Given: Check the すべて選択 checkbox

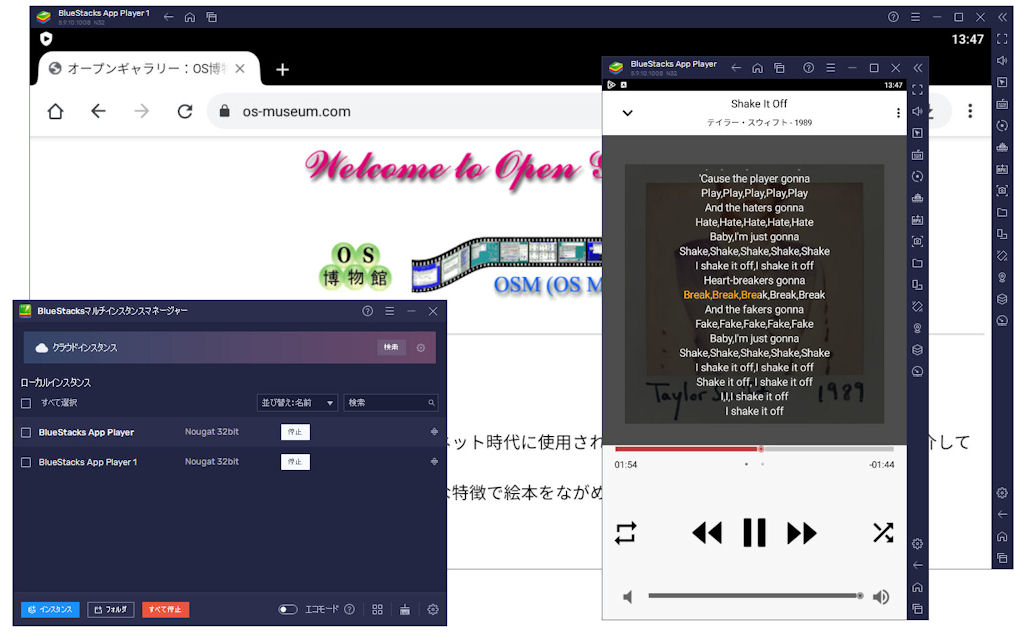Looking at the screenshot, I should pos(26,403).
